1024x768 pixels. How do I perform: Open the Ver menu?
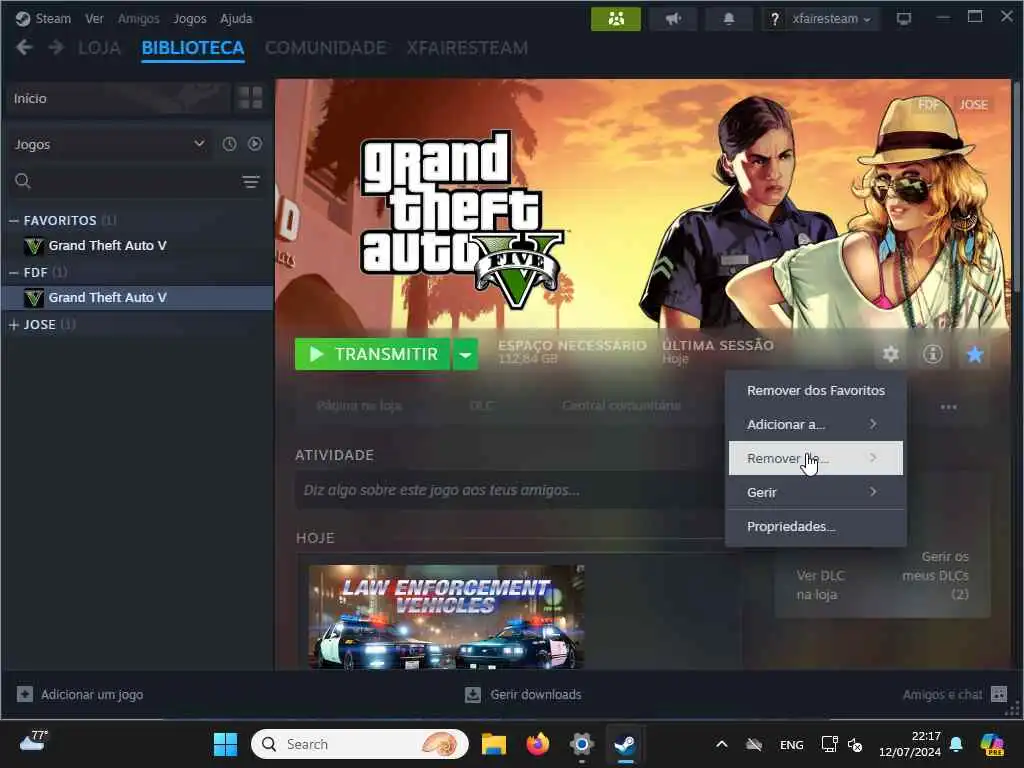[x=94, y=19]
